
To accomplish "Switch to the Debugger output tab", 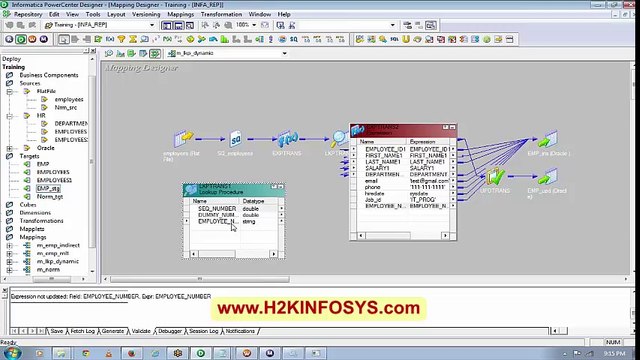I will (170, 331).
